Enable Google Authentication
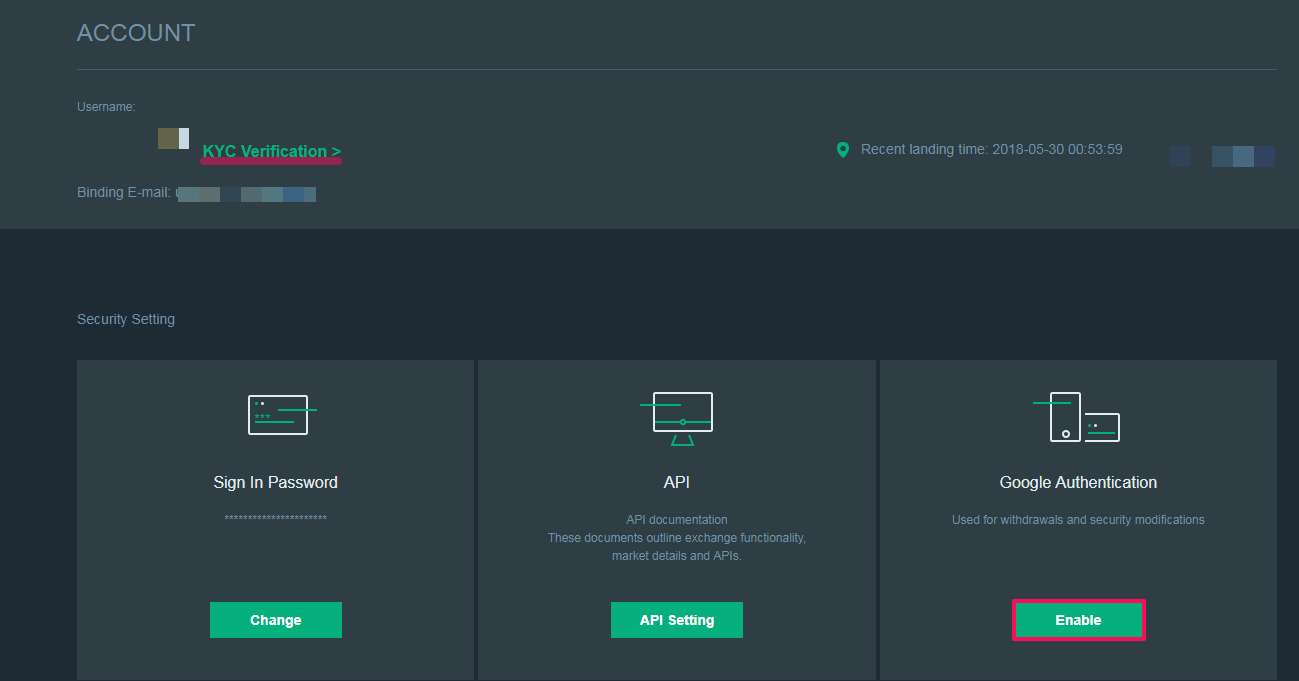This screenshot has height=681, width=1299. [x=1078, y=620]
